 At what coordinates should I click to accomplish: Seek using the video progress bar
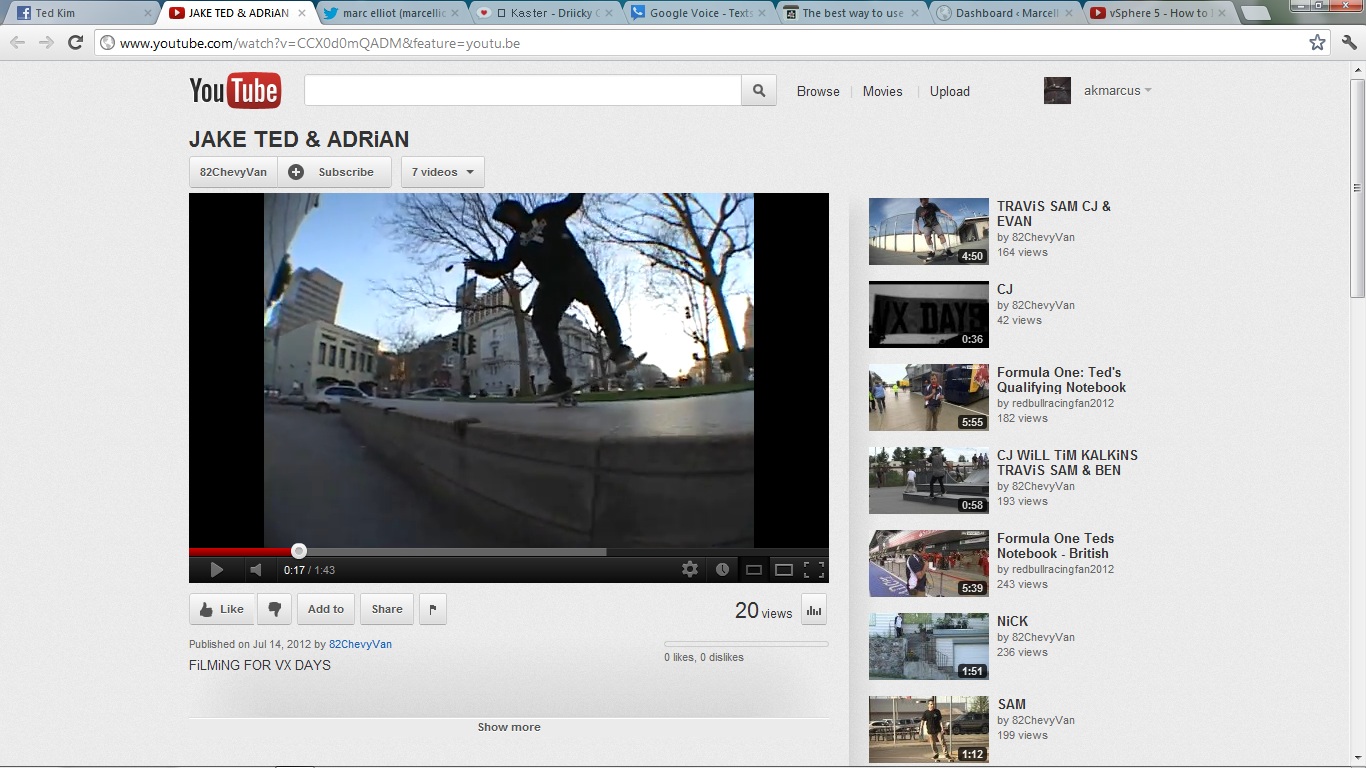coord(450,551)
